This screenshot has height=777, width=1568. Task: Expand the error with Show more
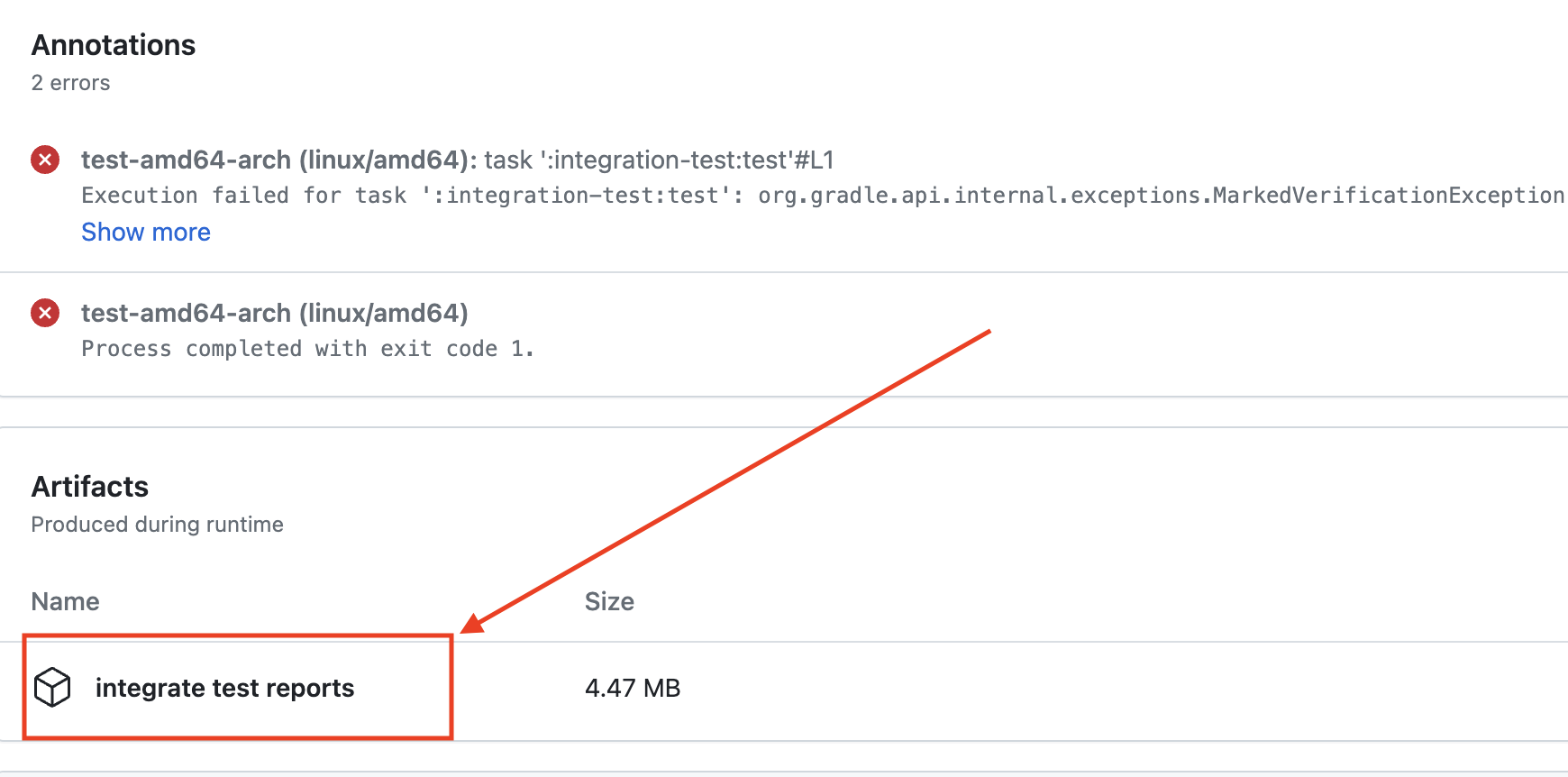point(146,233)
